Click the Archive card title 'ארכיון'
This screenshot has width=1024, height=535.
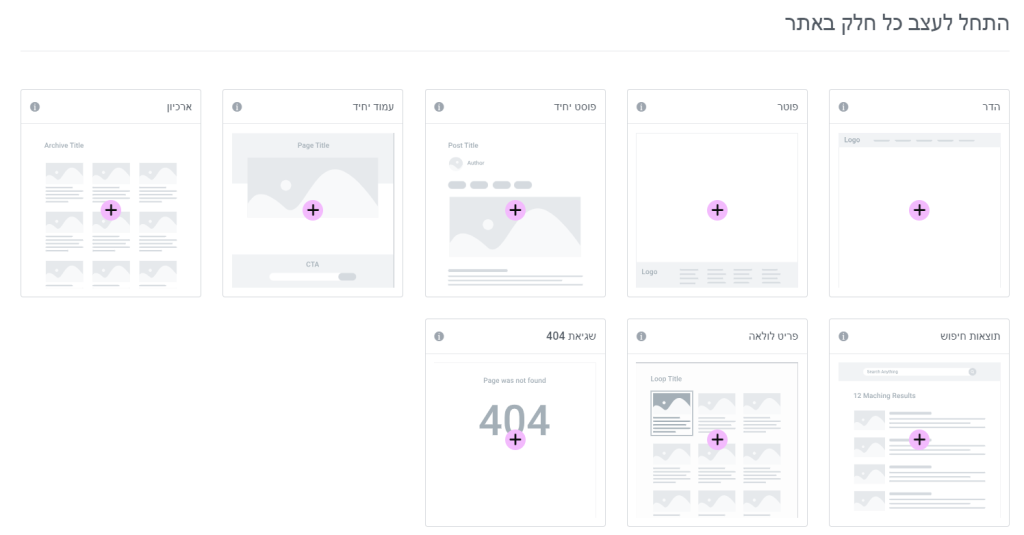click(x=179, y=107)
